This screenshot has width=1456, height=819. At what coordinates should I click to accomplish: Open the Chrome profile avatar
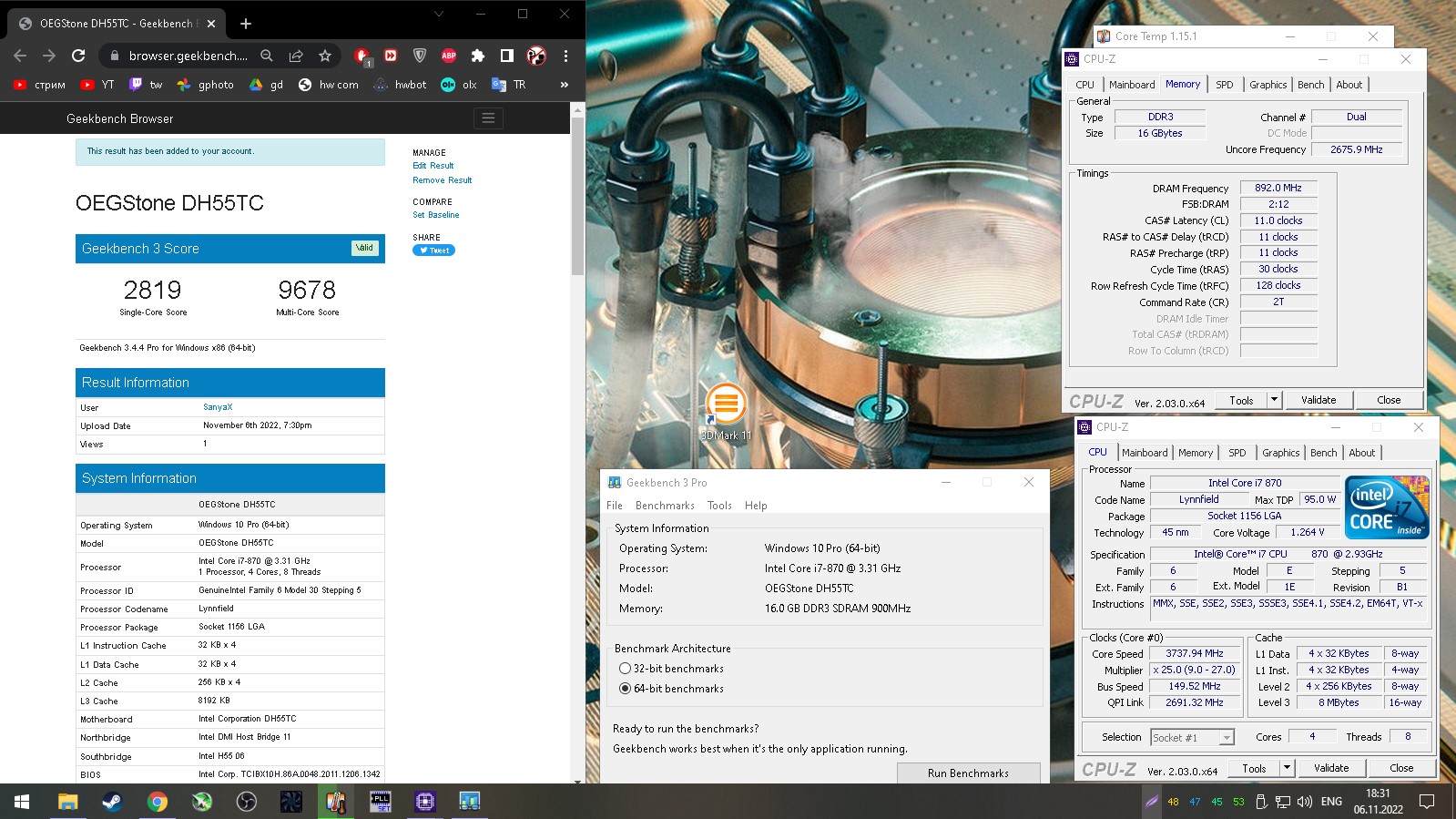[536, 56]
